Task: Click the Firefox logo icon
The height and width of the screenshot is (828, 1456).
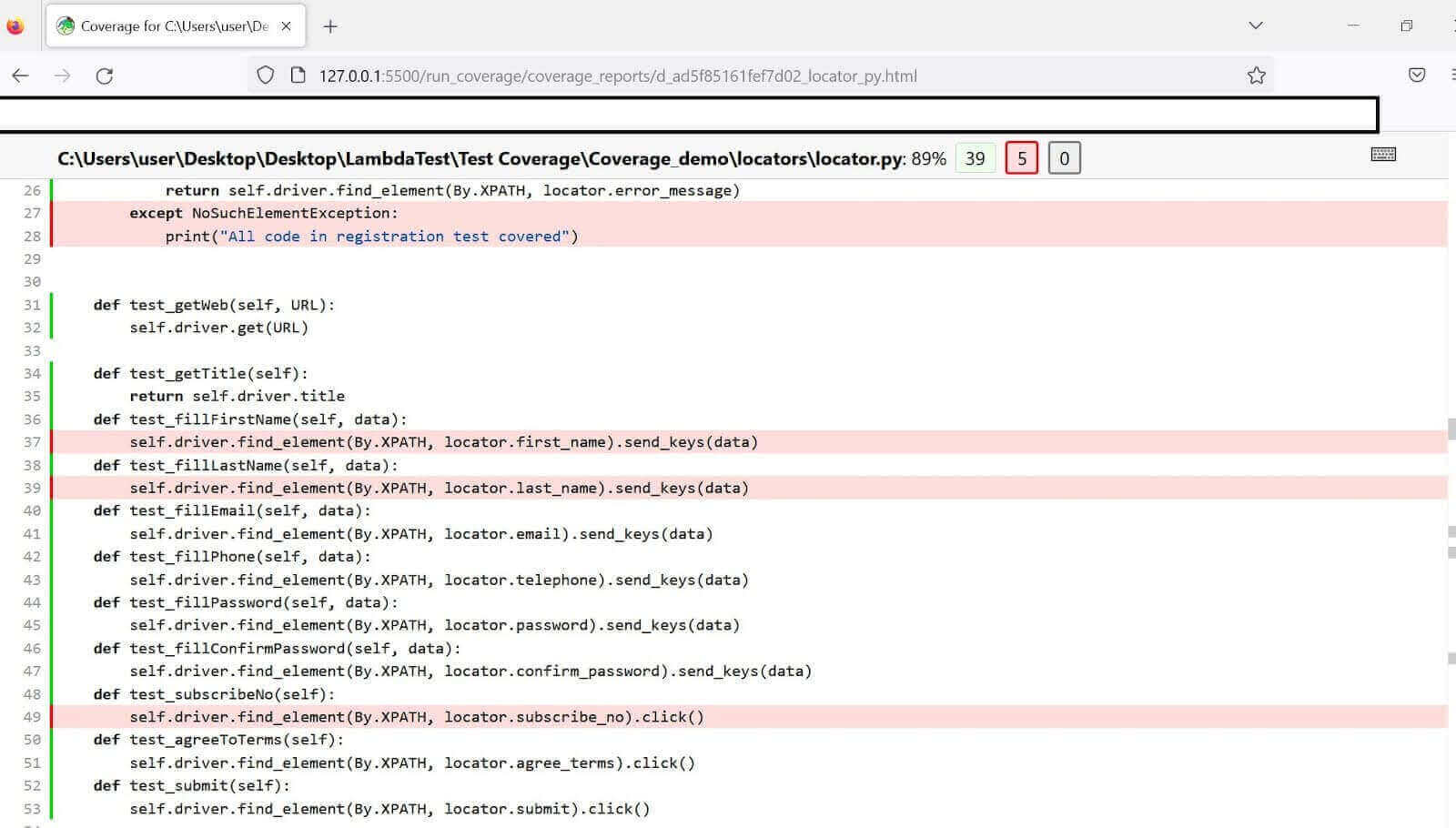Action: pos(15,26)
